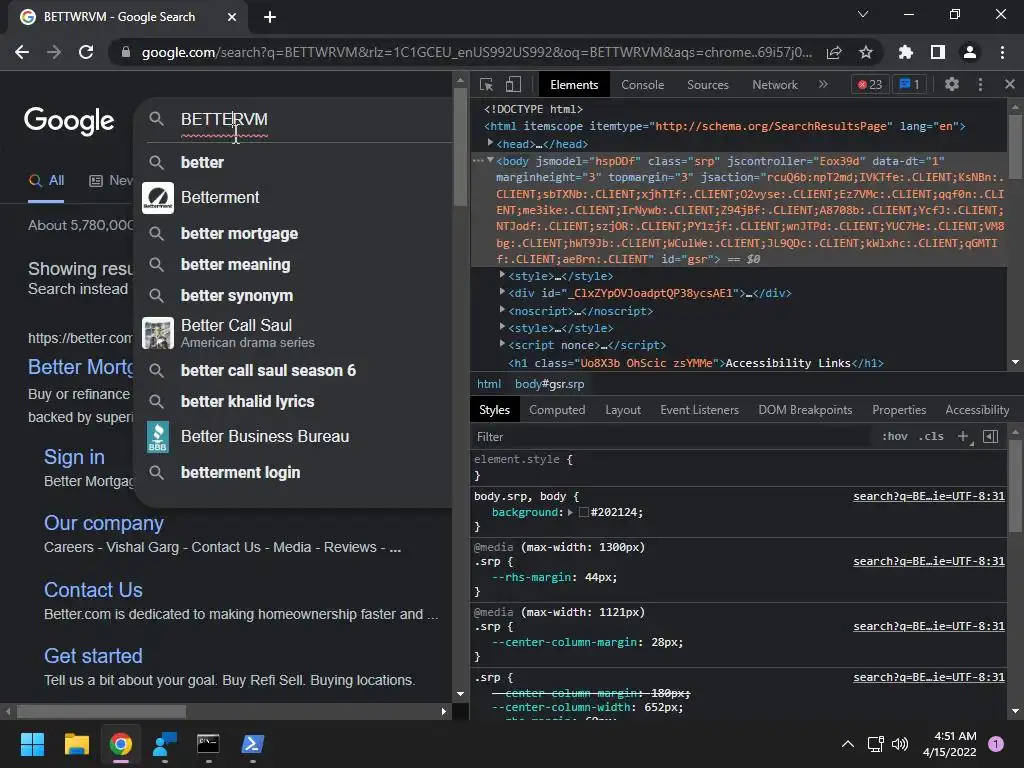Viewport: 1024px width, 768px height.
Task: Toggle DevTools device toolbar
Action: [x=513, y=84]
